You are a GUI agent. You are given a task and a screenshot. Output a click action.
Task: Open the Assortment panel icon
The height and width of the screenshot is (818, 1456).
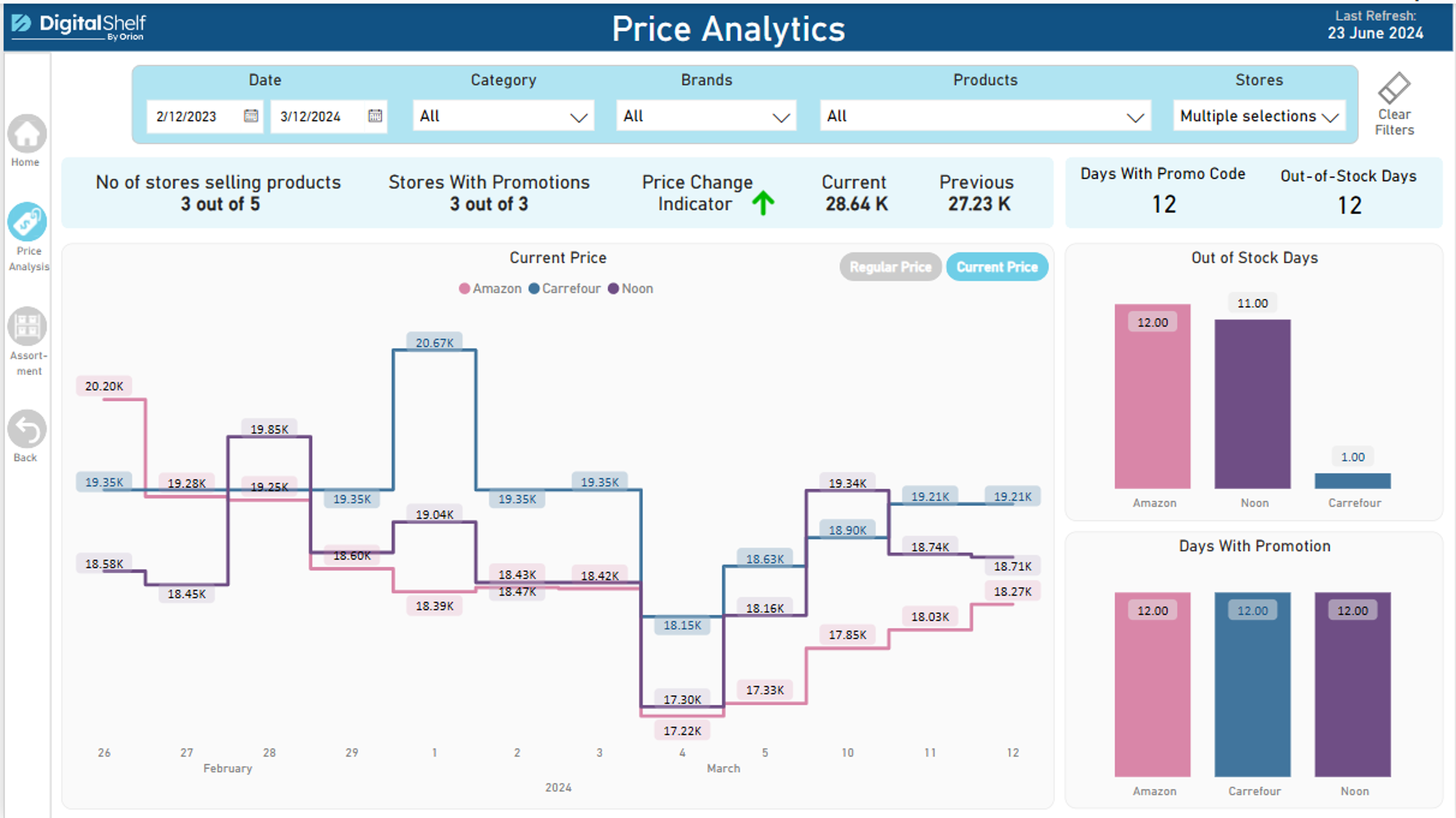pos(26,326)
